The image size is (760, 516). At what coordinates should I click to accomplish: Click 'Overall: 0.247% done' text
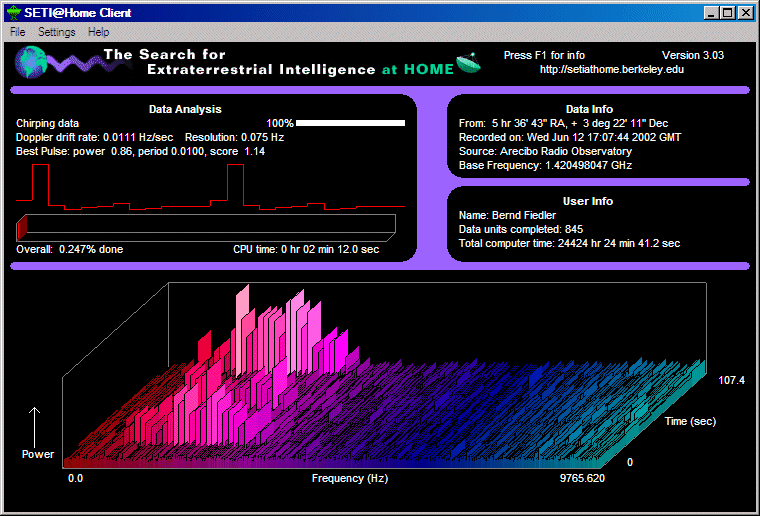(x=70, y=249)
